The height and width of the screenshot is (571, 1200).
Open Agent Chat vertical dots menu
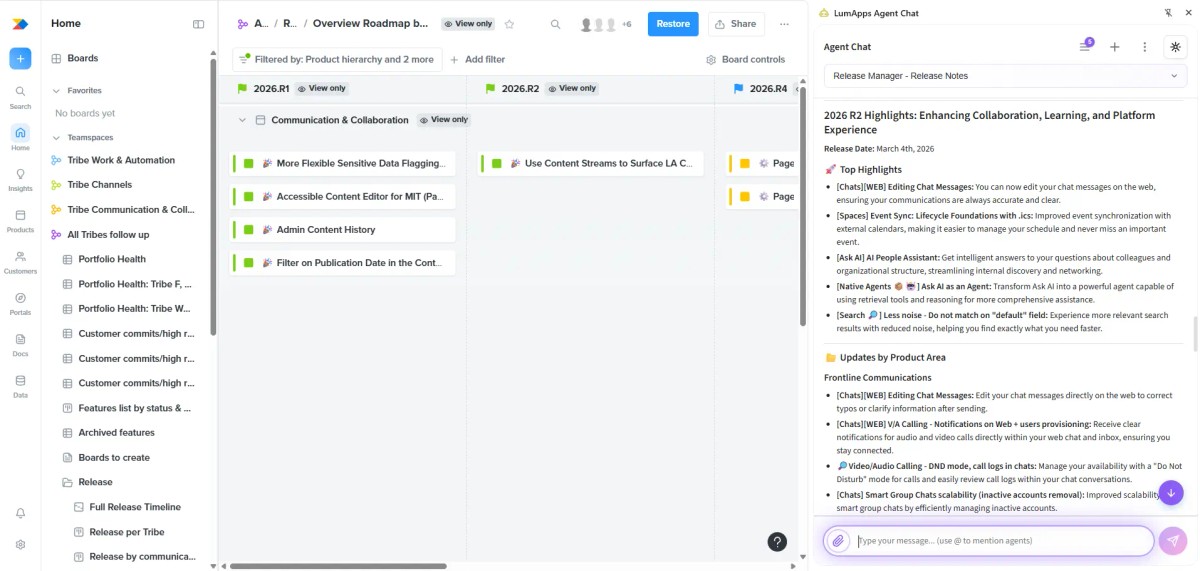[x=1145, y=47]
